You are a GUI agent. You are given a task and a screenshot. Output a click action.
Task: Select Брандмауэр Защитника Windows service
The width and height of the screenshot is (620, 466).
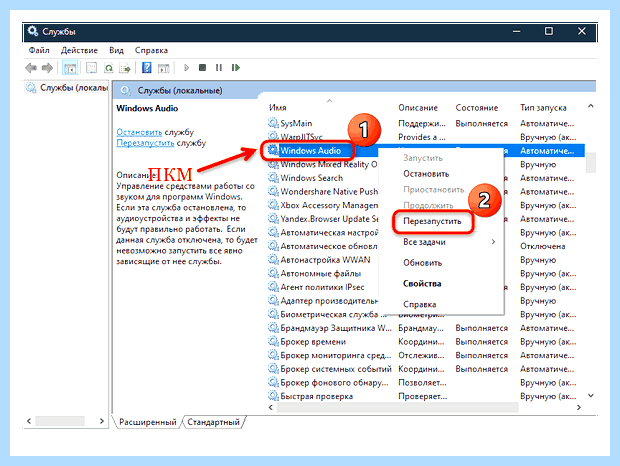coord(336,328)
